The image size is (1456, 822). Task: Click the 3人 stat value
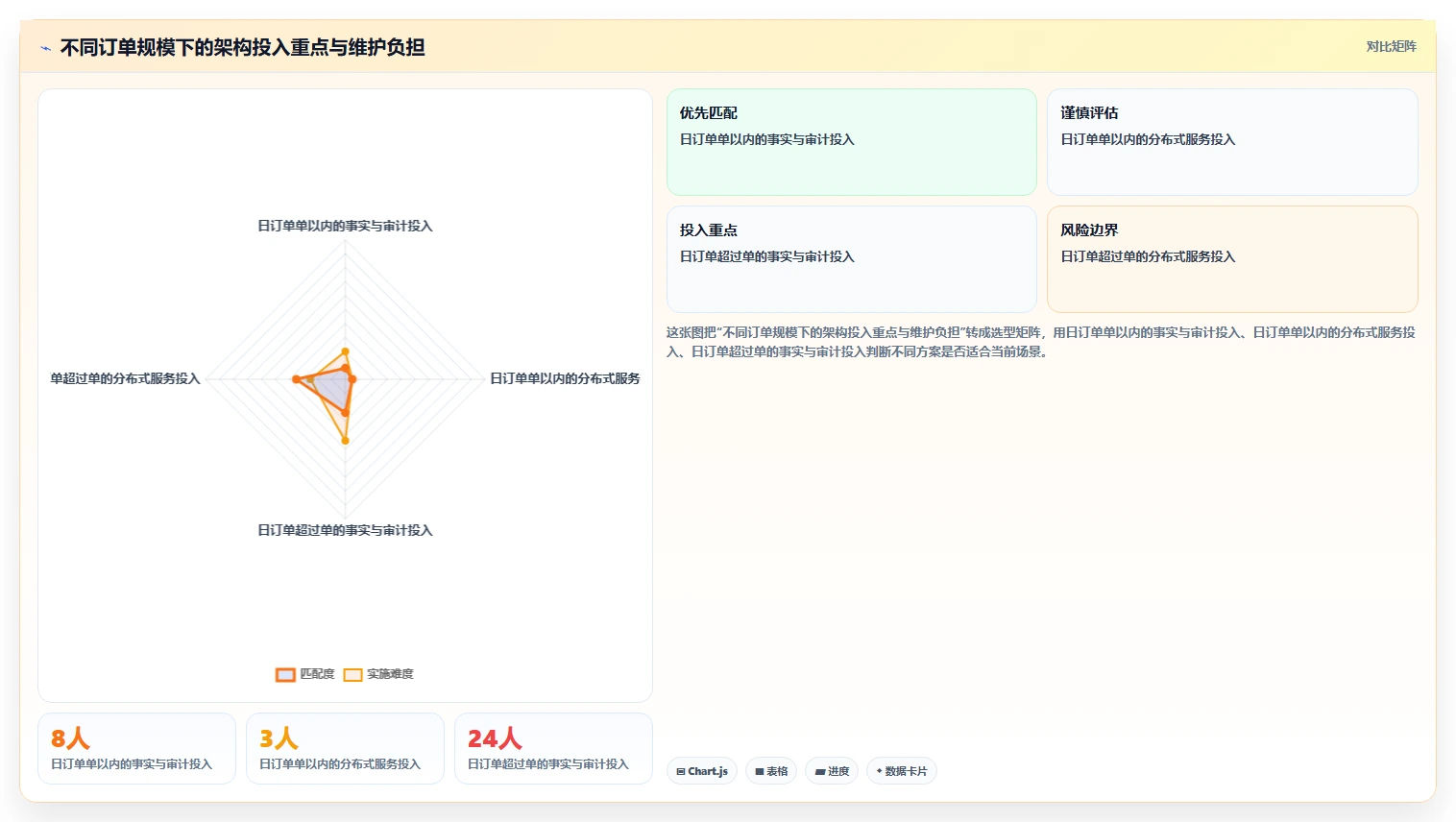279,738
